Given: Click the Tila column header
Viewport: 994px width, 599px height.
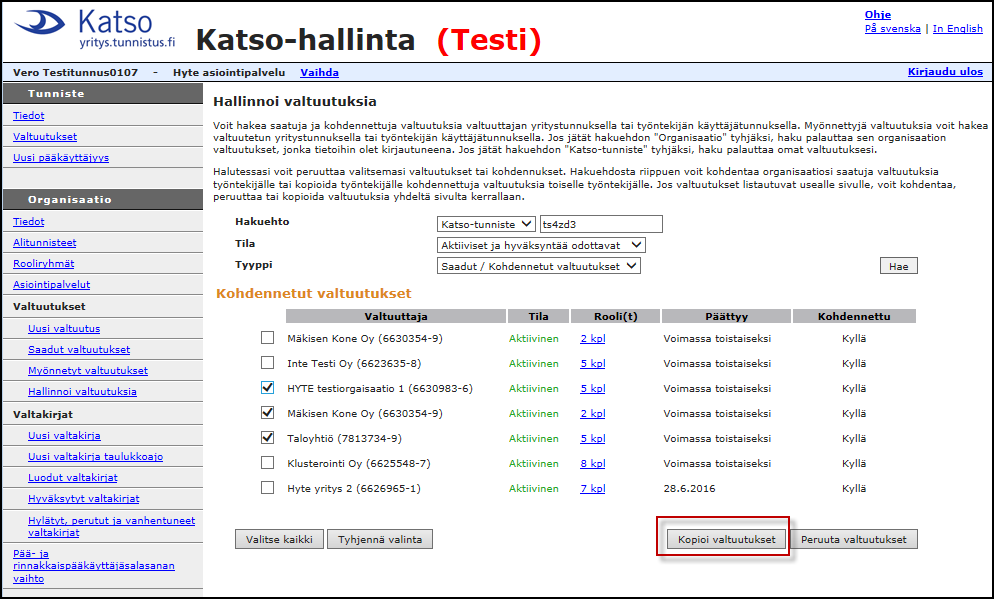Looking at the screenshot, I should 538,316.
